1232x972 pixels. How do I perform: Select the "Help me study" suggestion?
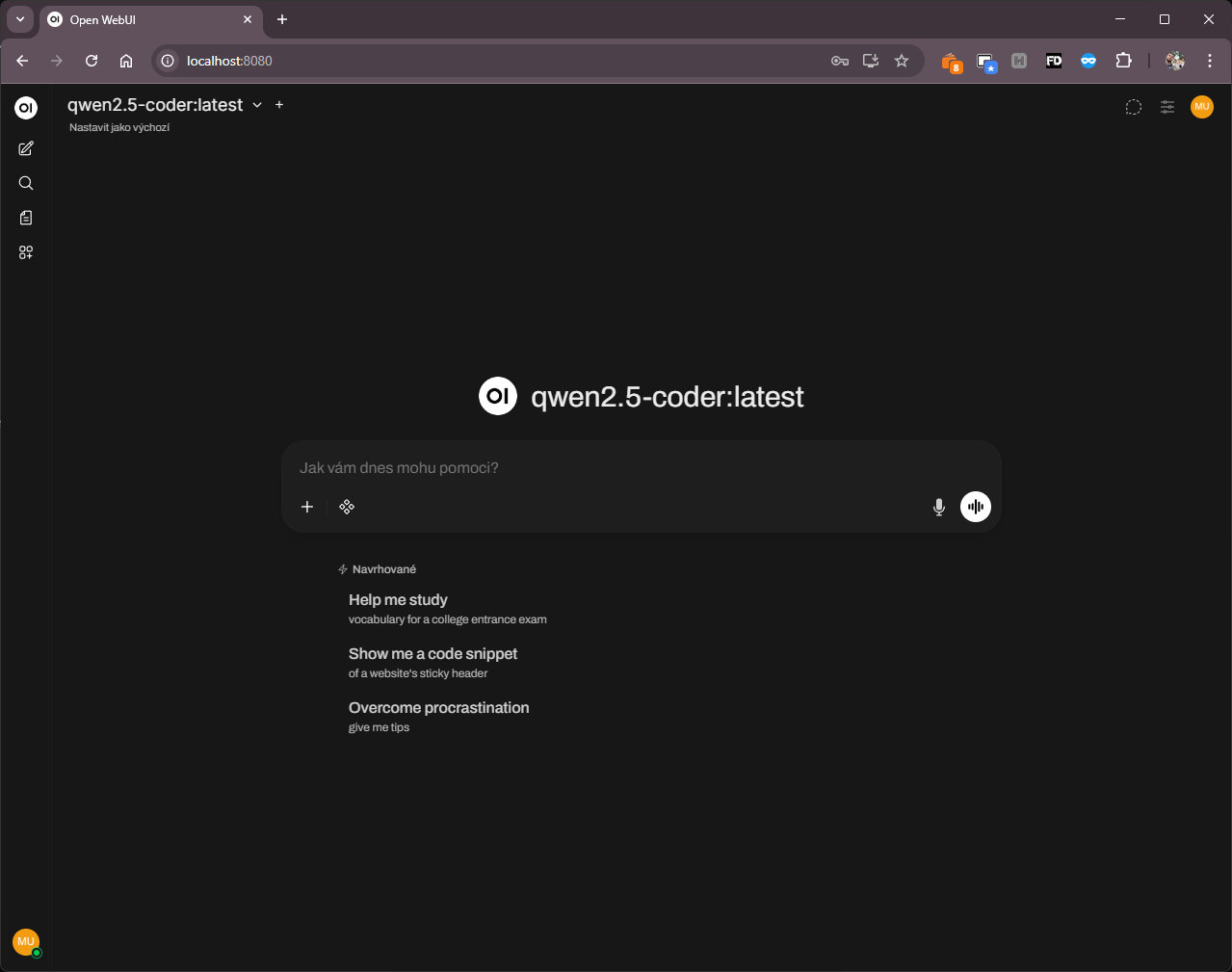[x=398, y=599]
